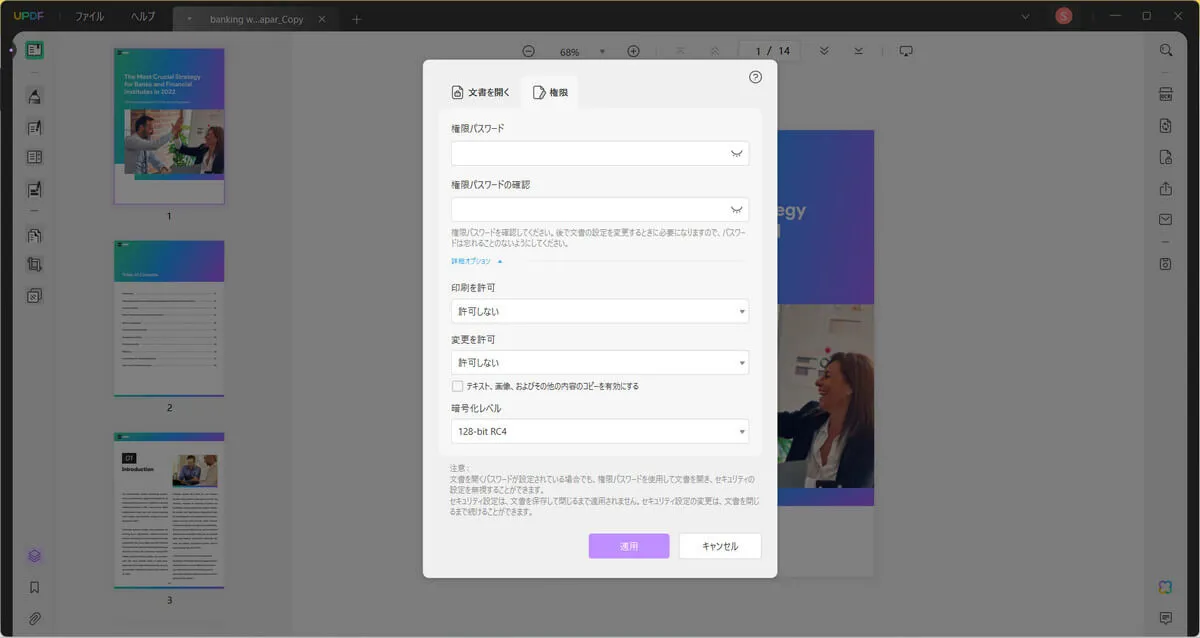This screenshot has width=1200, height=638.
Task: Click the Share file icon in right sidebar
Action: coord(1165,188)
